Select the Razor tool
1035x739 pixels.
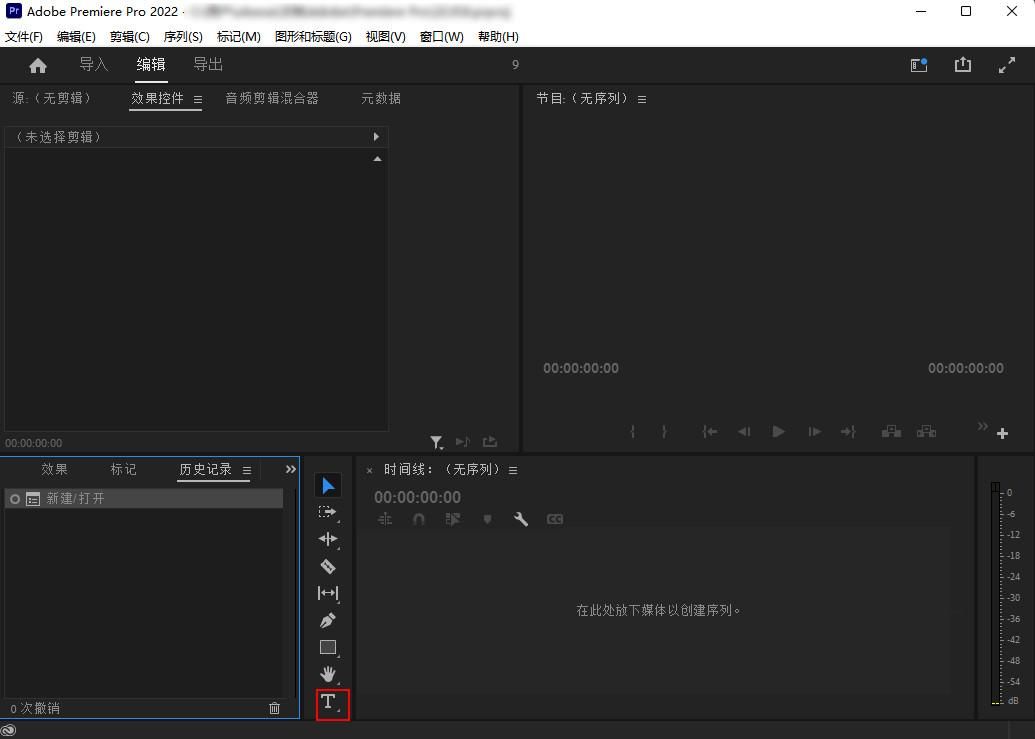pos(328,566)
